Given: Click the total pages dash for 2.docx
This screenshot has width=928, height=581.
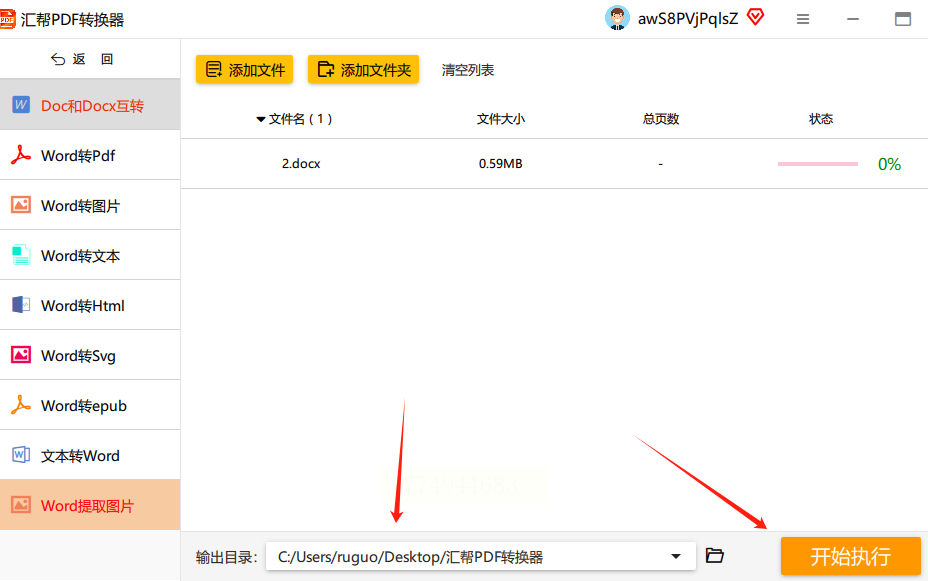Looking at the screenshot, I should click(660, 164).
